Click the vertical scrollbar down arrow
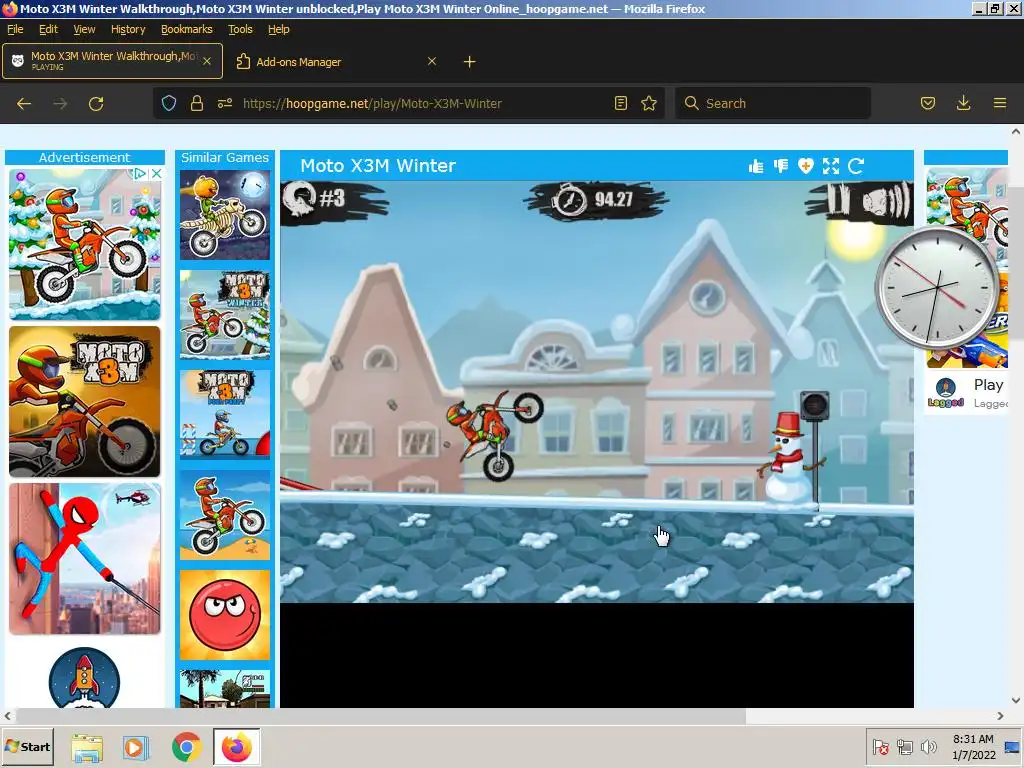This screenshot has width=1024, height=768. (x=1016, y=701)
